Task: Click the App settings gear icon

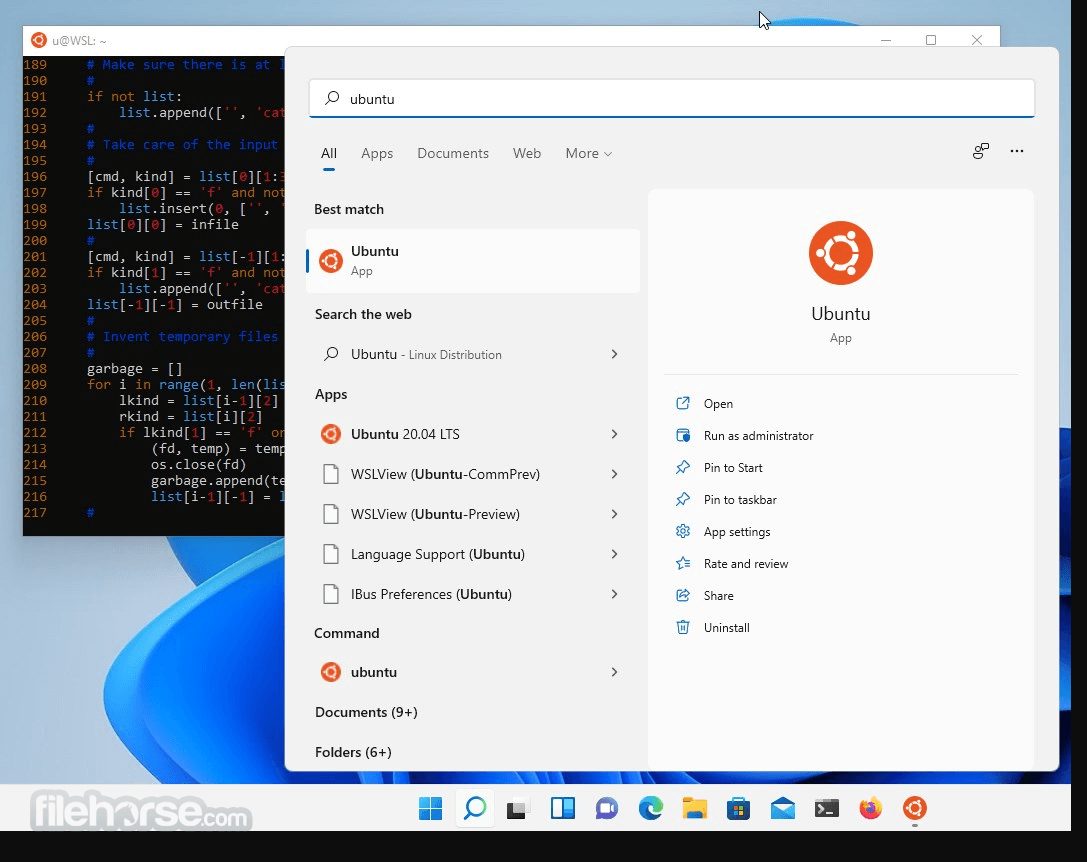Action: click(x=683, y=531)
